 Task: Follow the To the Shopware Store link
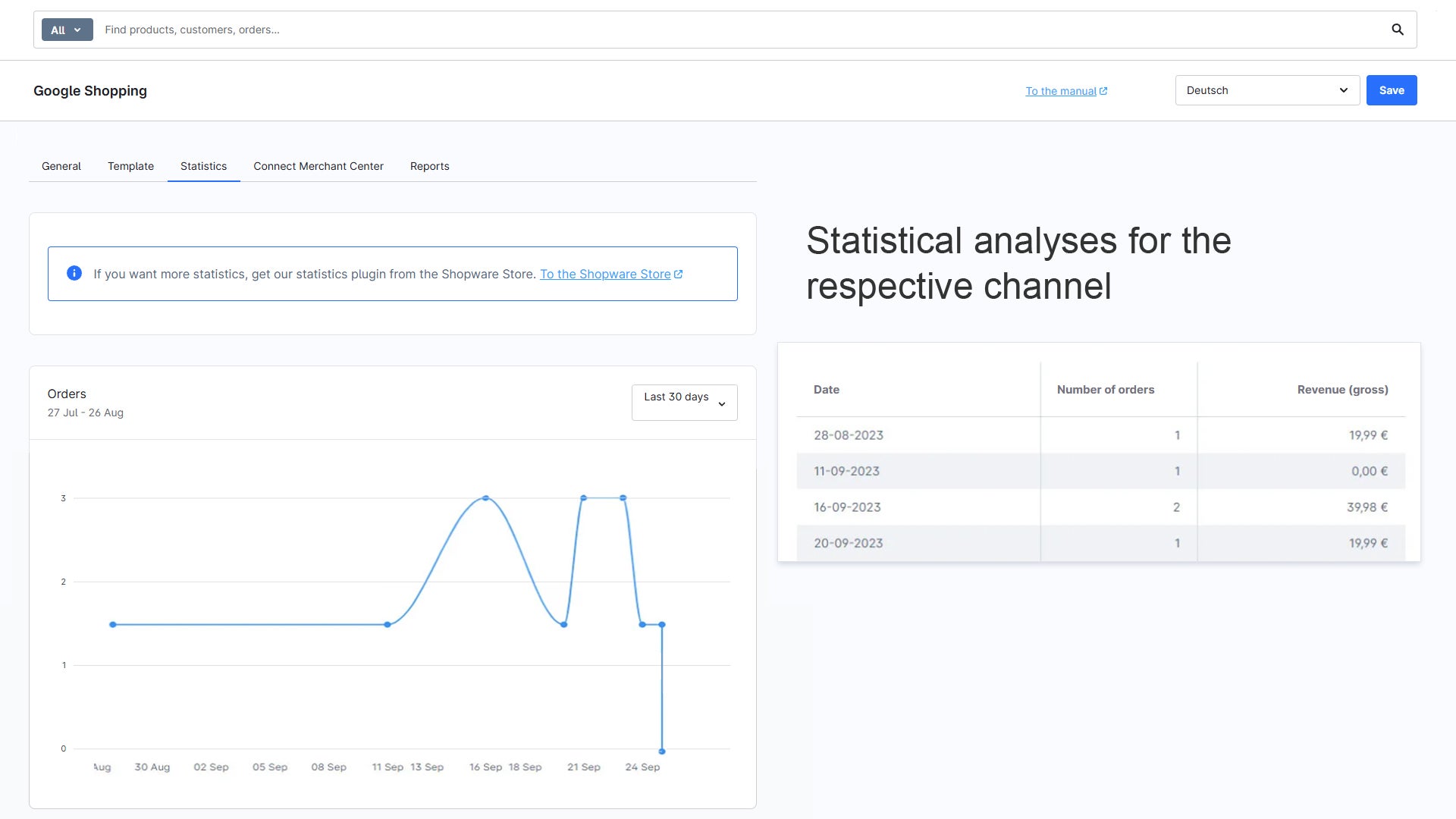(611, 274)
